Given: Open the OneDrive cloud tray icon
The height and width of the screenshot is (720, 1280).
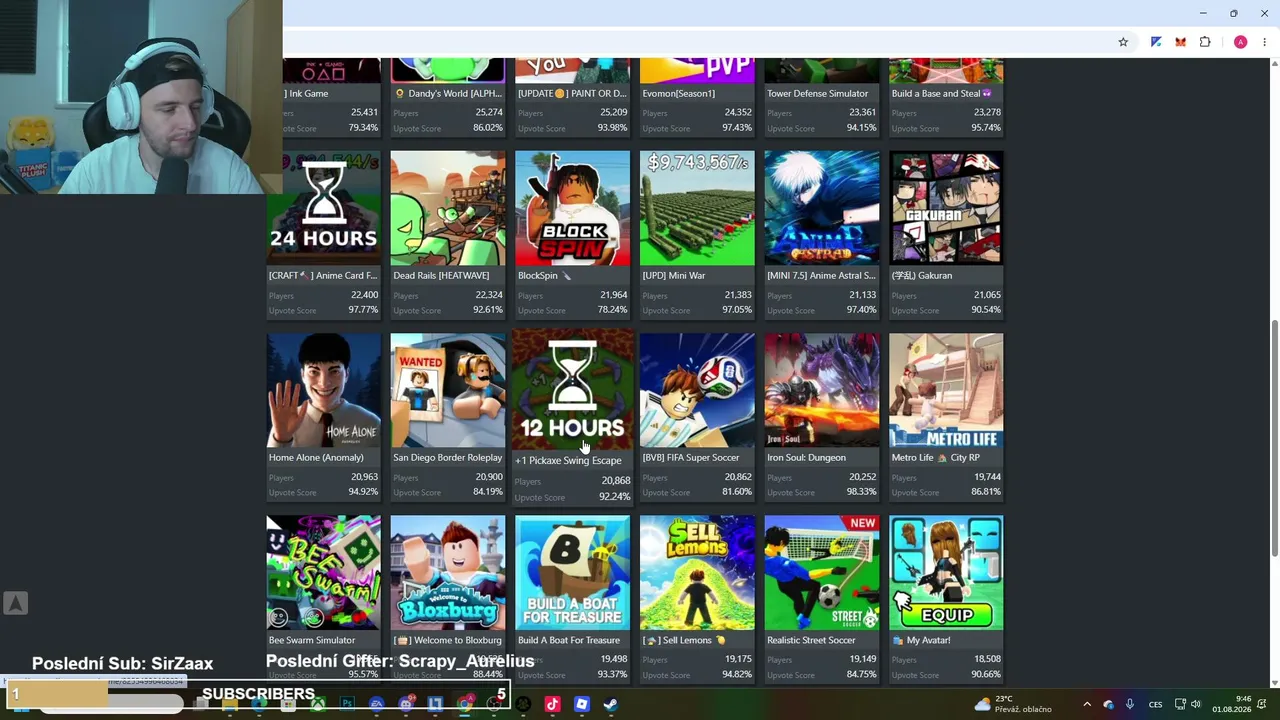Looking at the screenshot, I should pos(1108,704).
